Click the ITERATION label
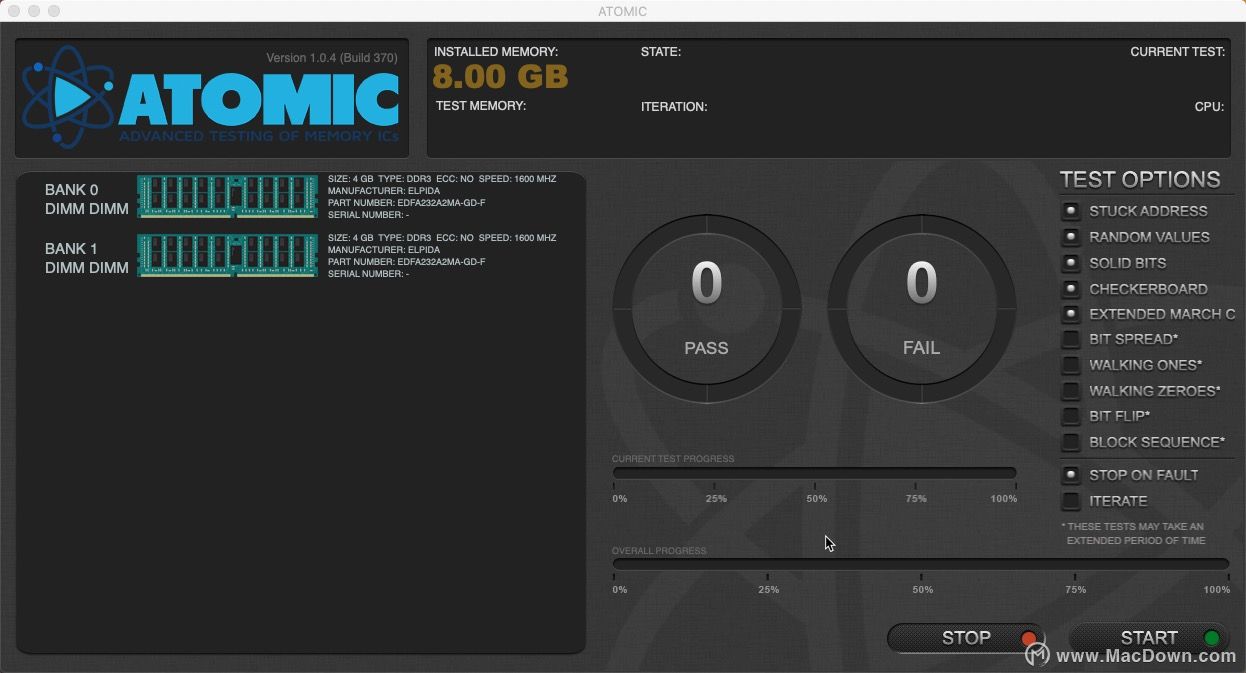Viewport: 1246px width, 673px height. (x=674, y=107)
